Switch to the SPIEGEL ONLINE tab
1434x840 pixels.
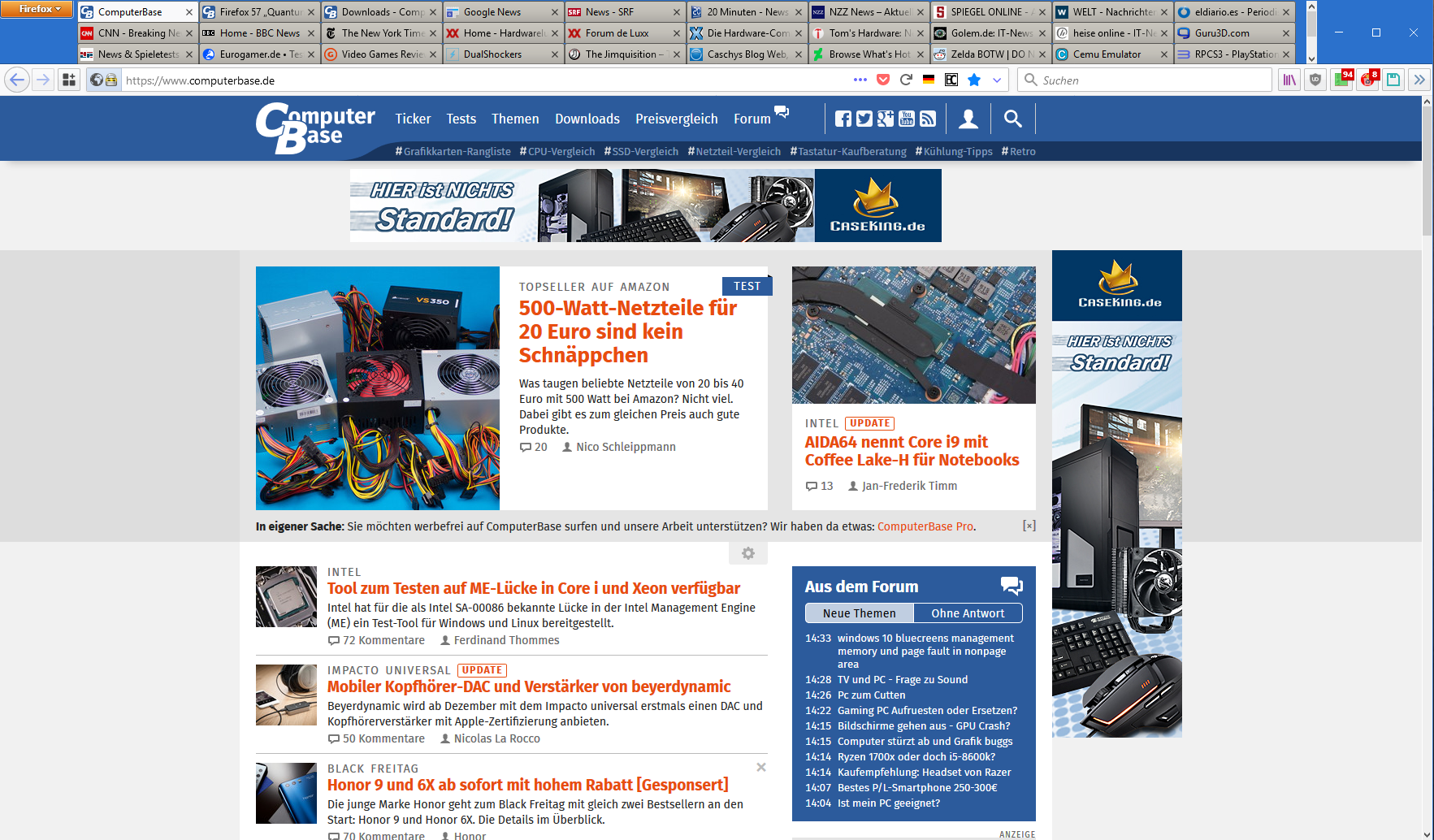point(990,12)
